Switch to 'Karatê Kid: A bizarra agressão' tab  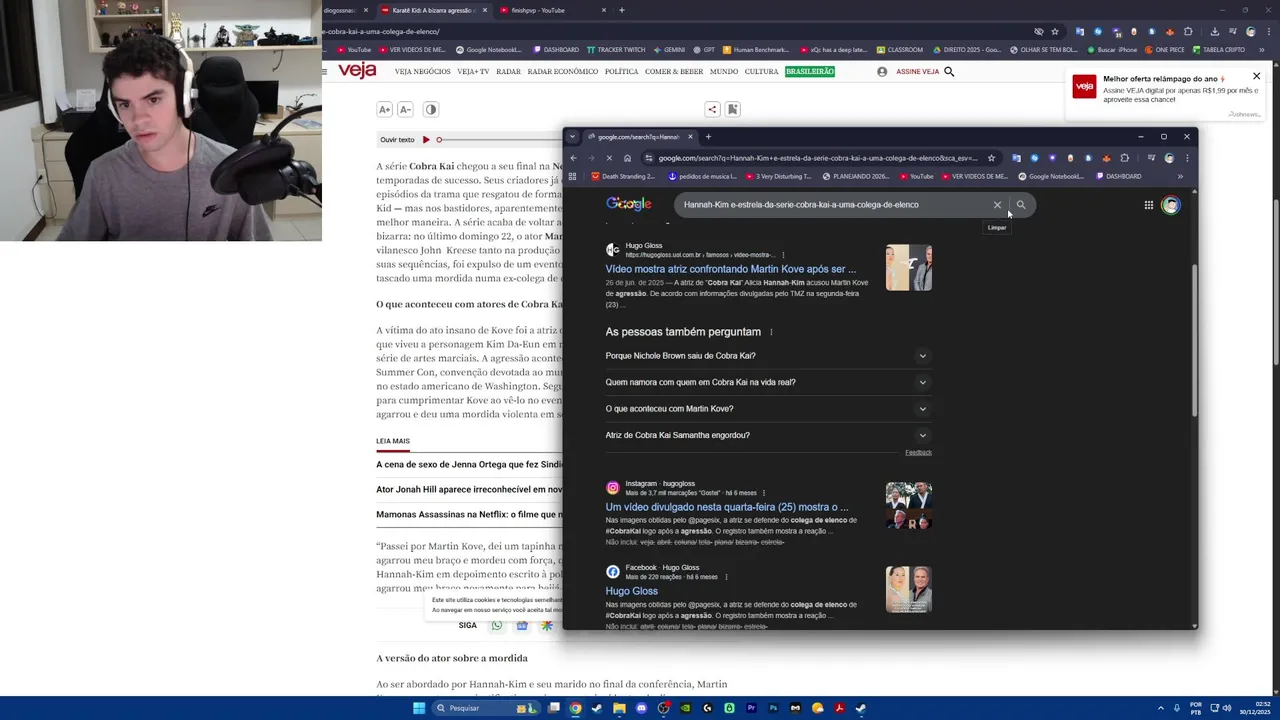(x=433, y=10)
